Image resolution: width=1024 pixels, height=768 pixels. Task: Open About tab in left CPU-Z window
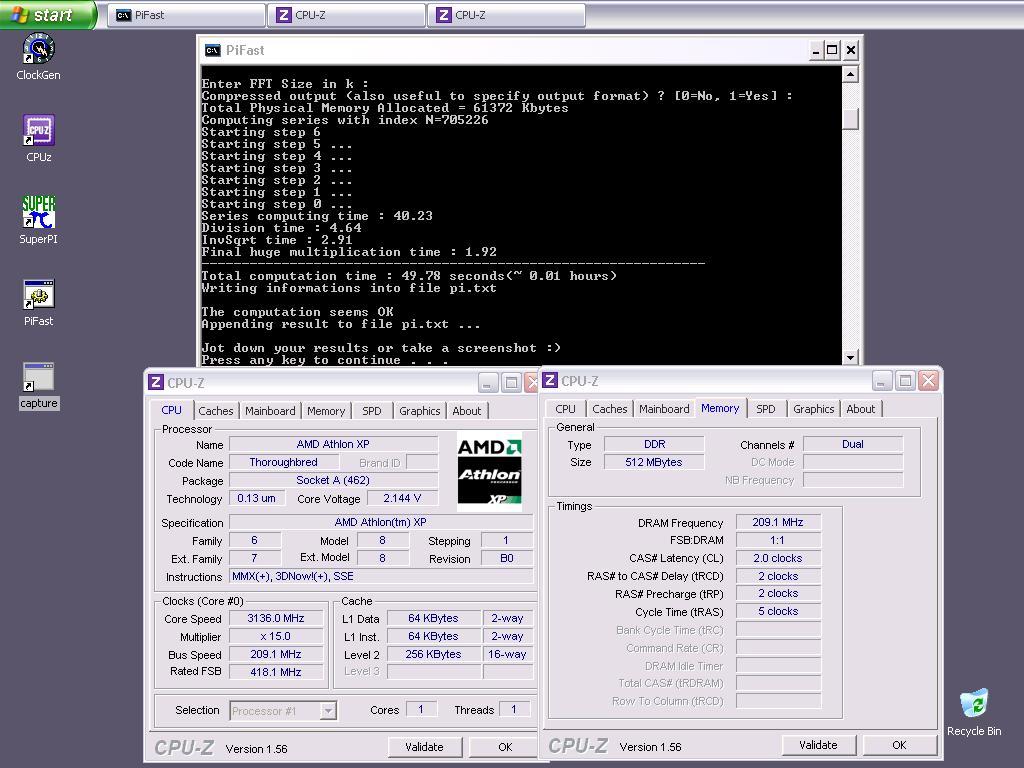coord(466,411)
